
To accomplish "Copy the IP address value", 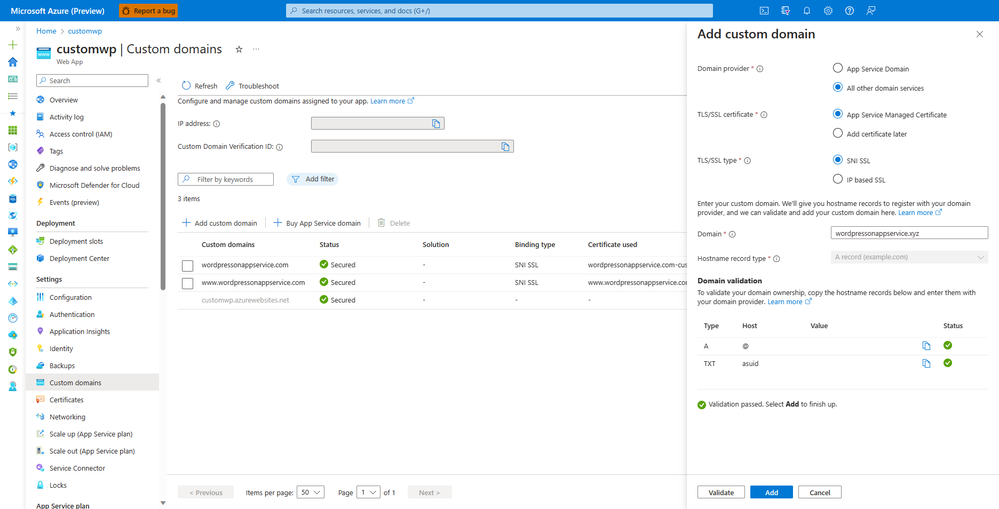I will point(436,124).
